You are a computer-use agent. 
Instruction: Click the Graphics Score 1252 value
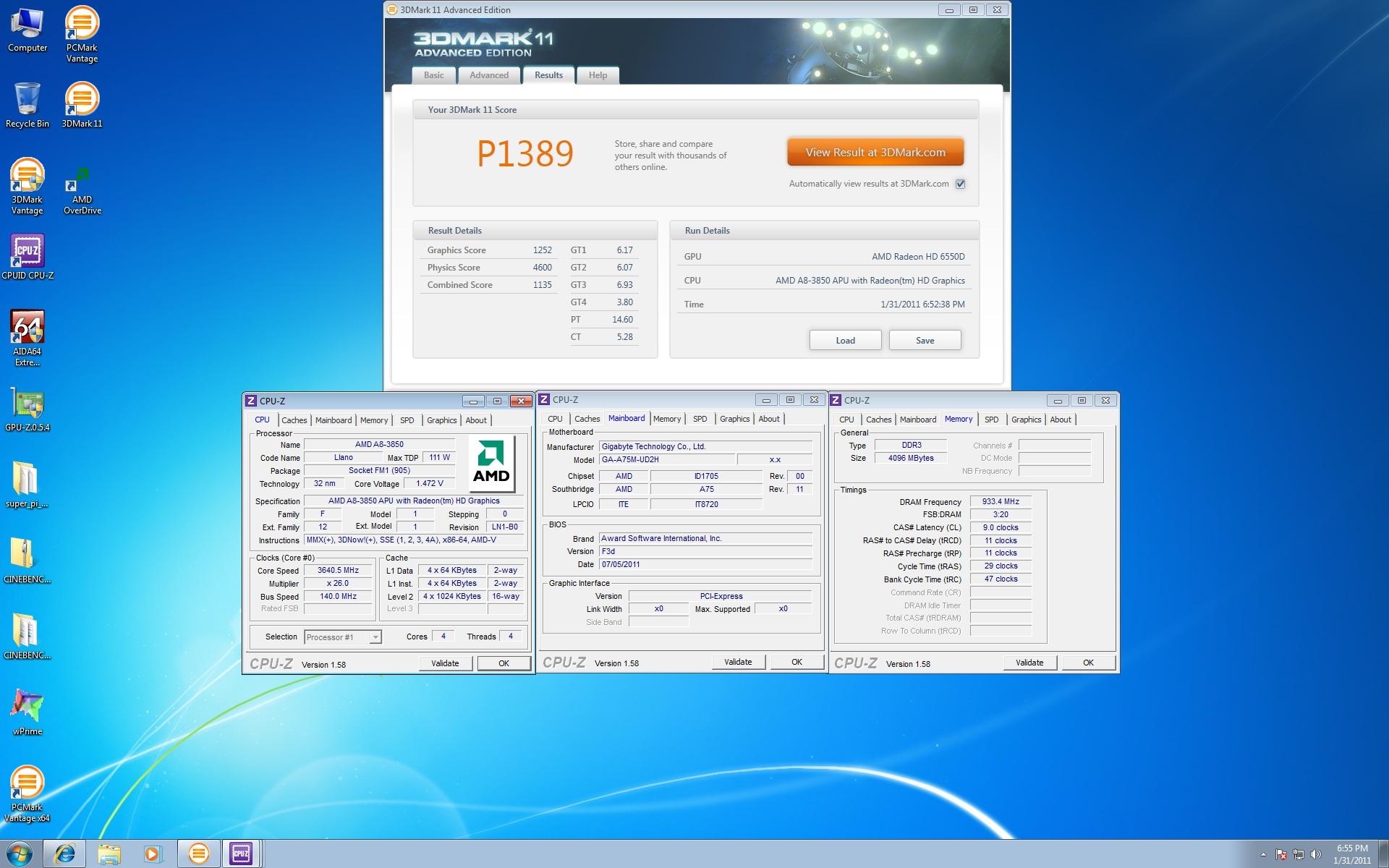(542, 250)
